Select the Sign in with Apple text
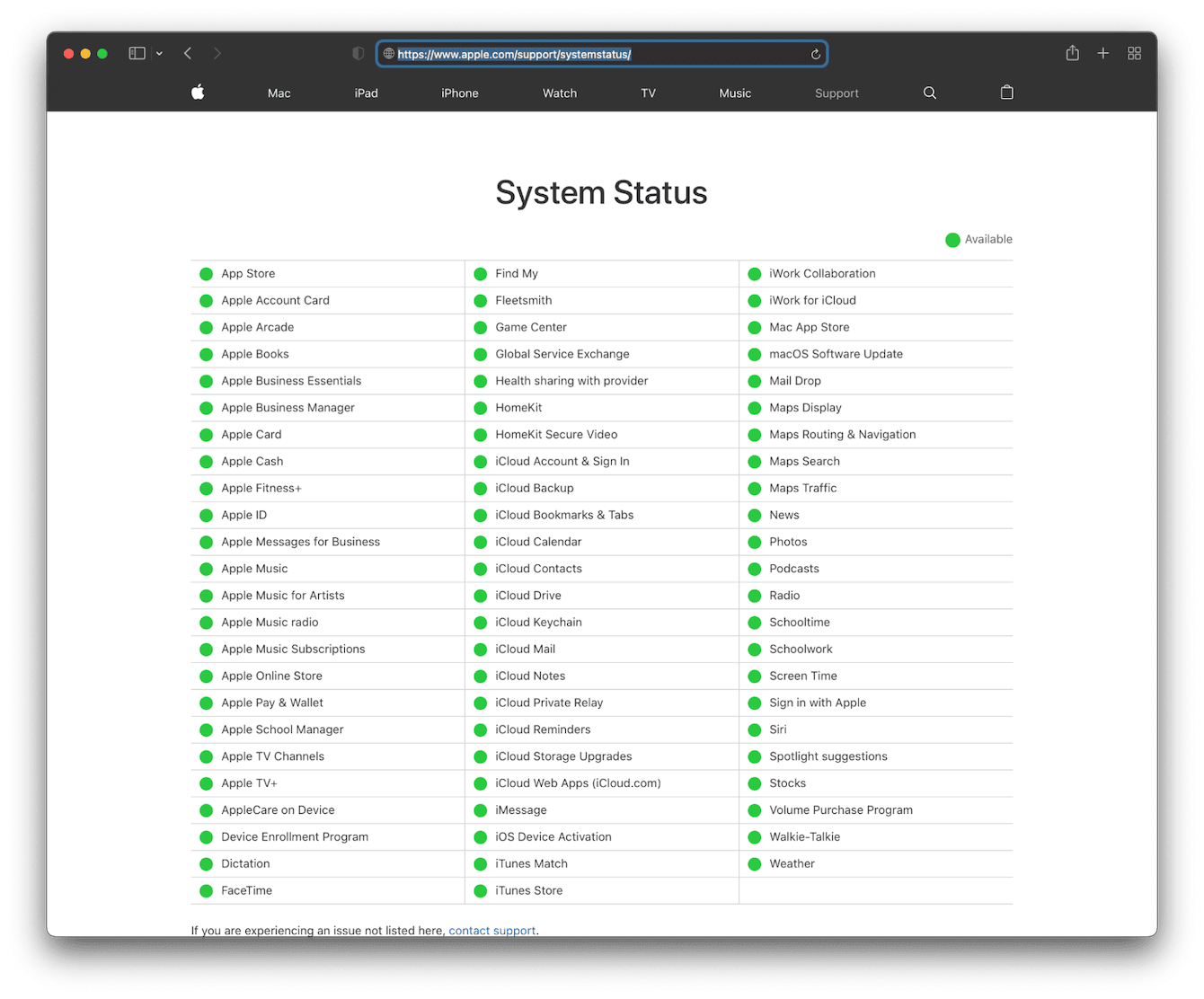The height and width of the screenshot is (999, 1204). click(x=818, y=703)
